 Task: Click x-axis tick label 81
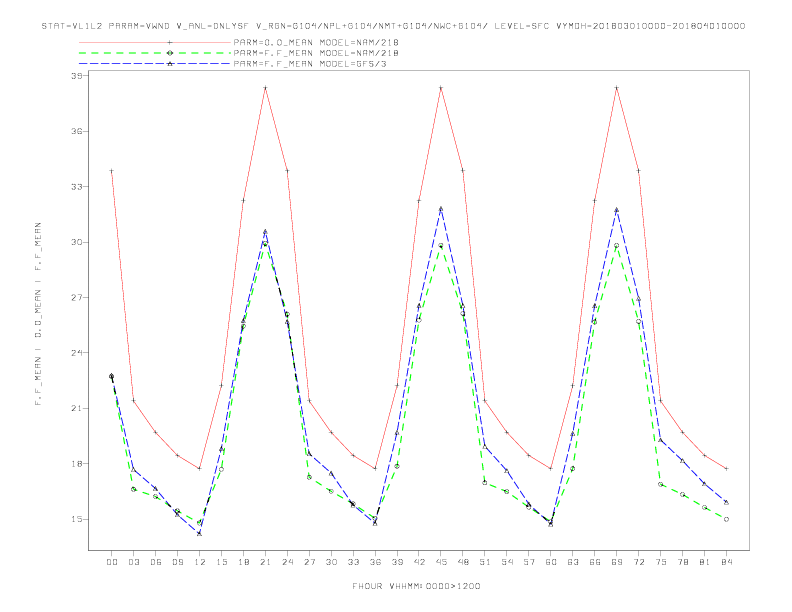[705, 562]
